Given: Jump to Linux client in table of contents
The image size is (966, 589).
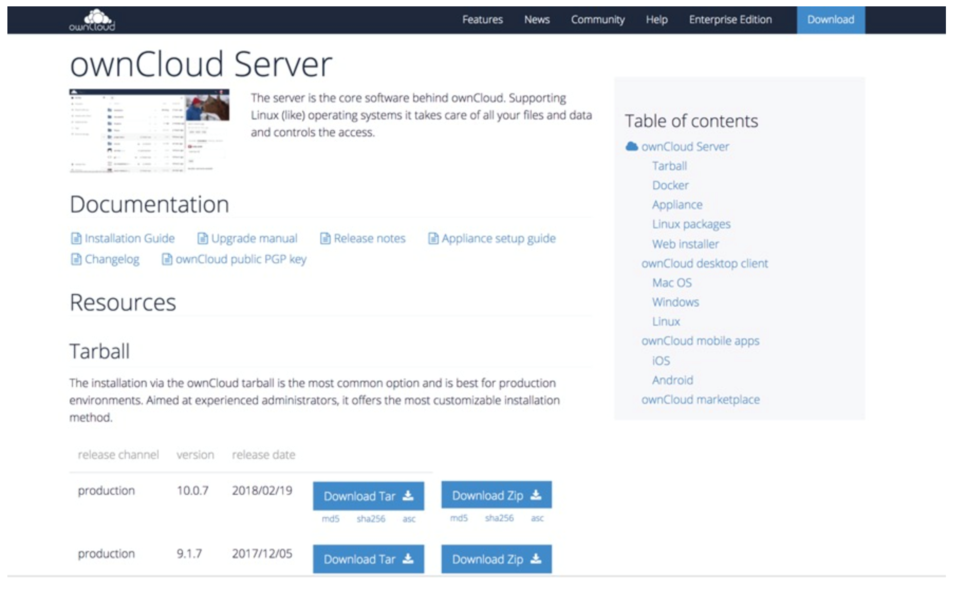Looking at the screenshot, I should click(x=666, y=322).
